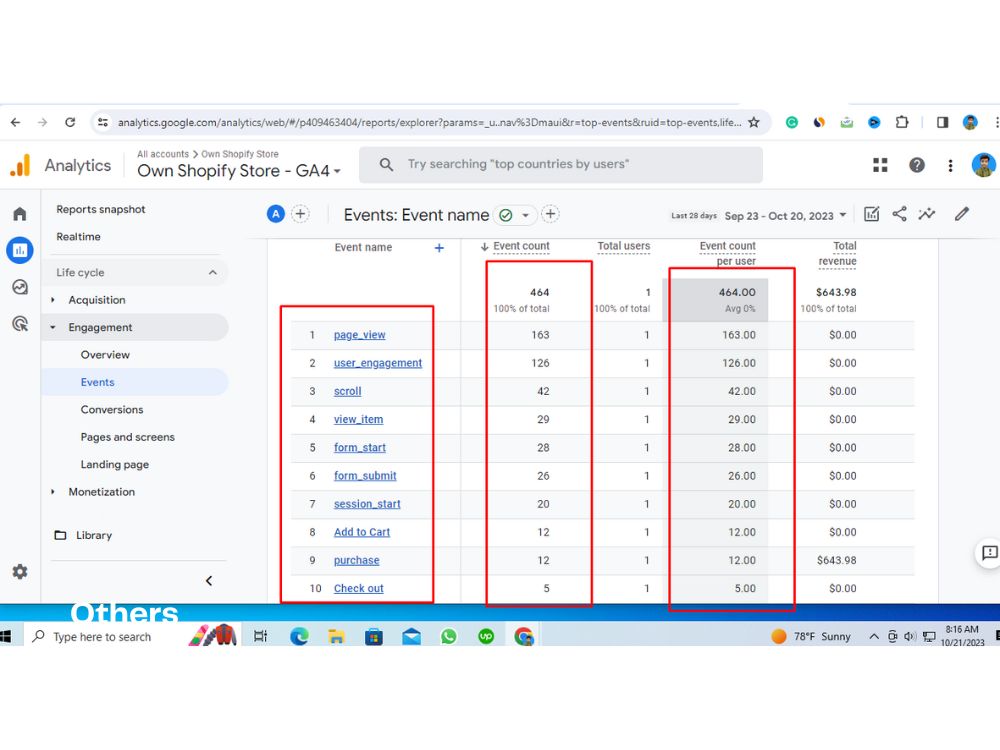Open the page_view event link

tap(360, 335)
